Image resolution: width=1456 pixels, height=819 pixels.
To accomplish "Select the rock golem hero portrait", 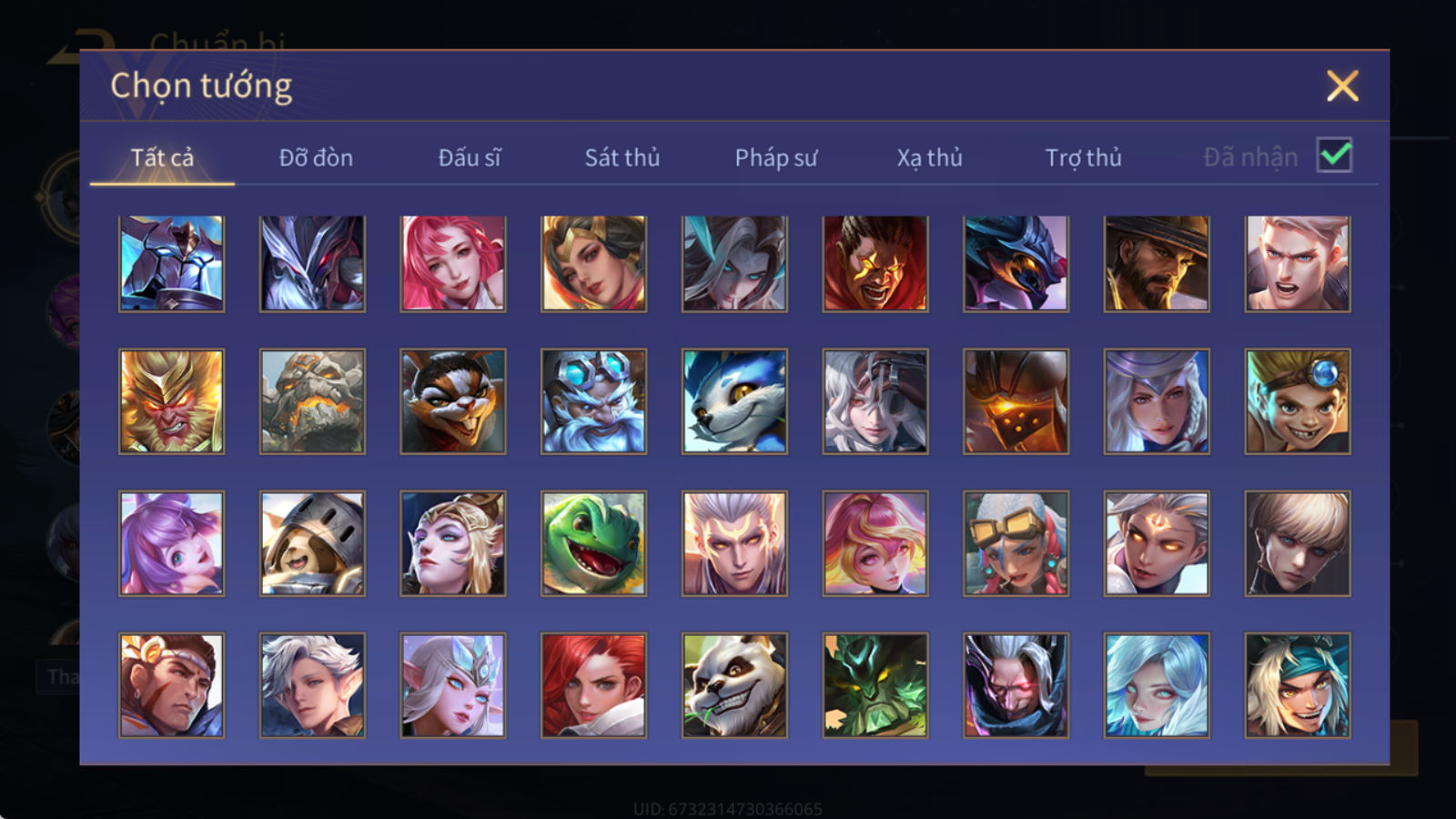I will point(312,401).
